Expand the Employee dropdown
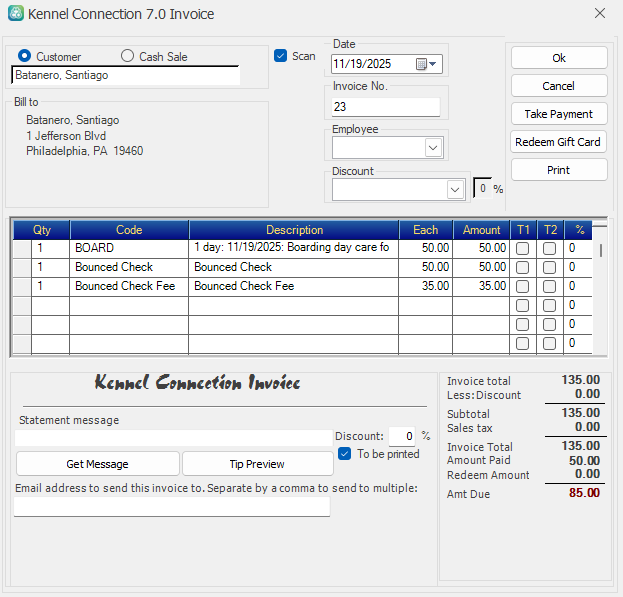 (433, 148)
